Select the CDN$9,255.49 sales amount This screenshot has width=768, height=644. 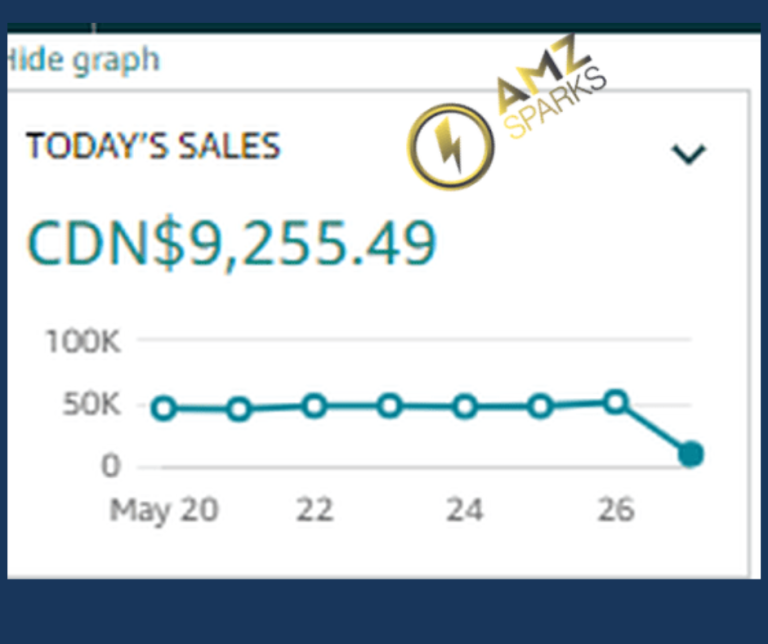click(x=231, y=241)
